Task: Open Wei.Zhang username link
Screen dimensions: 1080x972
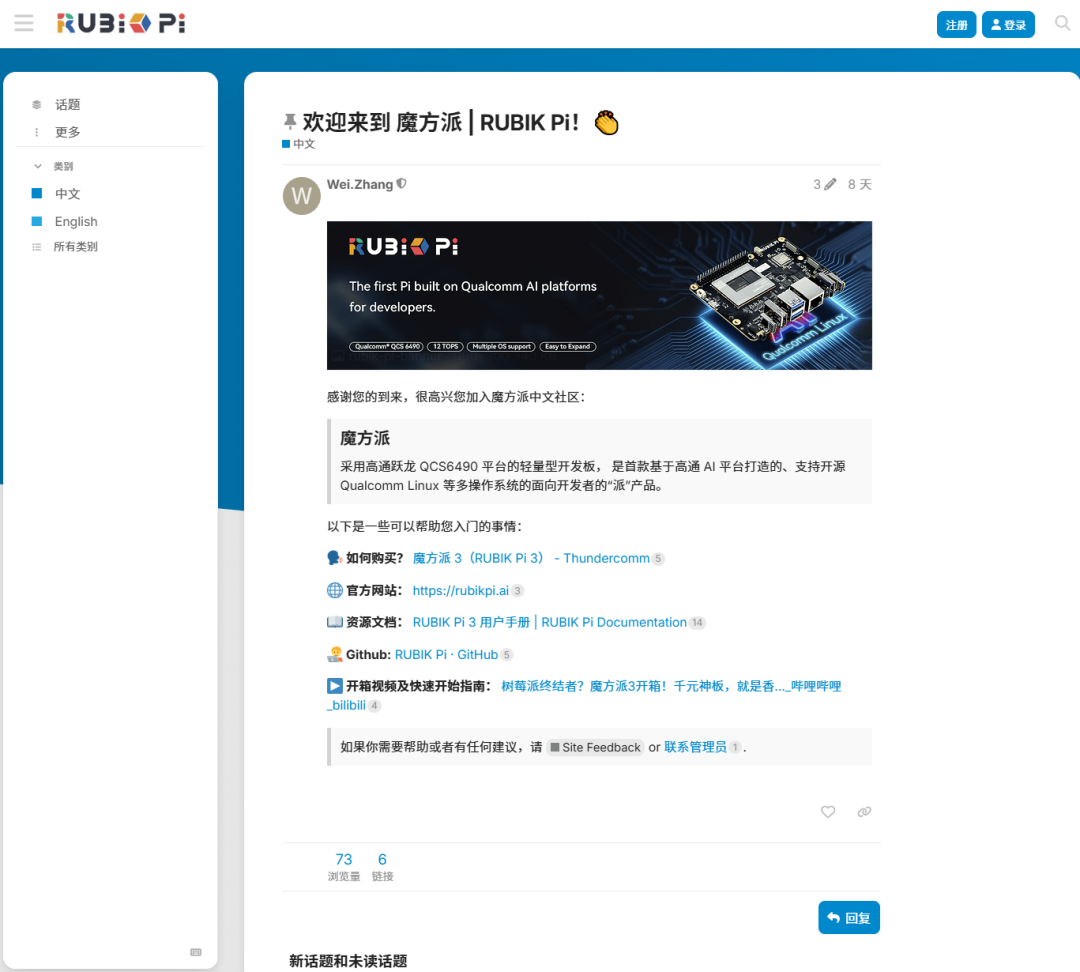Action: click(360, 184)
